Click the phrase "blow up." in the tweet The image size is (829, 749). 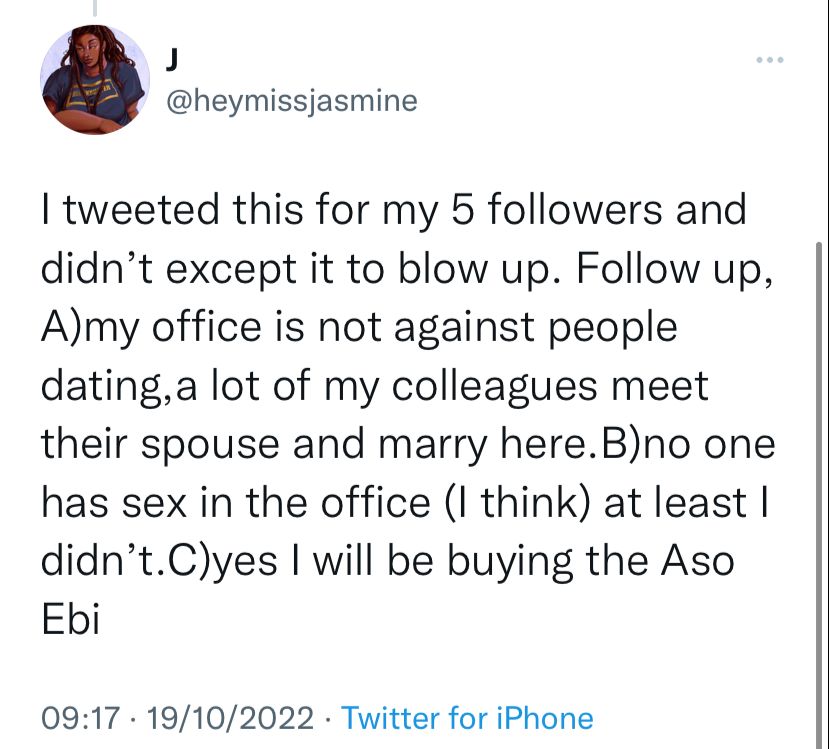pyautogui.click(x=507, y=269)
